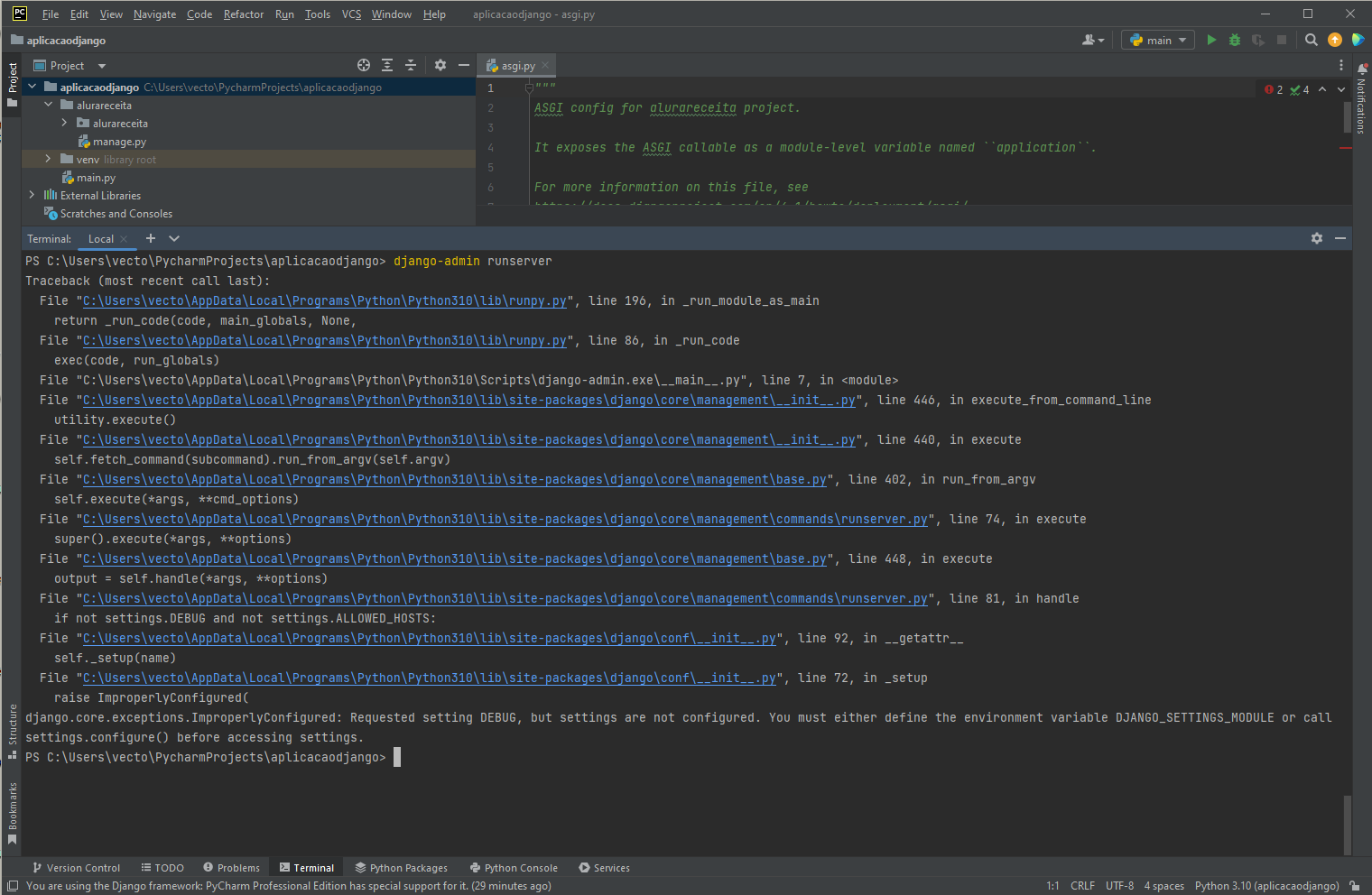Open the TODO tool tab

pos(162,868)
